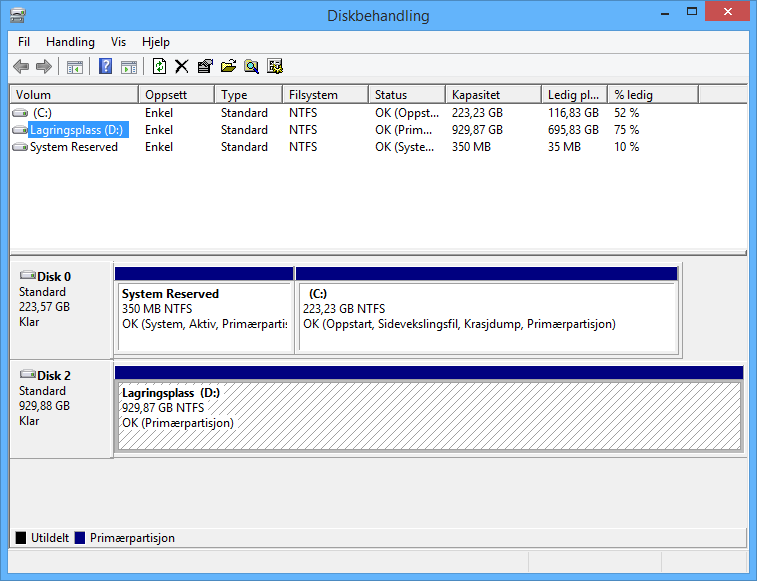Select the (C:) partition block on Disk 0
The width and height of the screenshot is (757, 581).
click(x=487, y=310)
